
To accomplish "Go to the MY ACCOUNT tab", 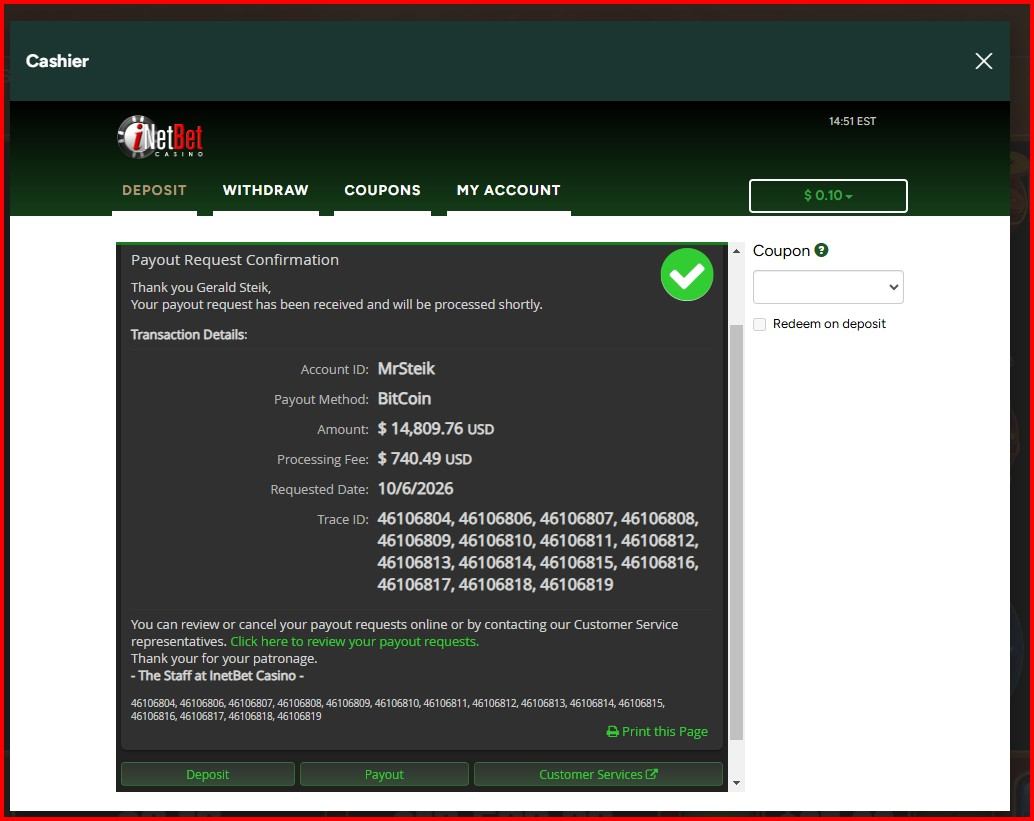I will 508,191.
